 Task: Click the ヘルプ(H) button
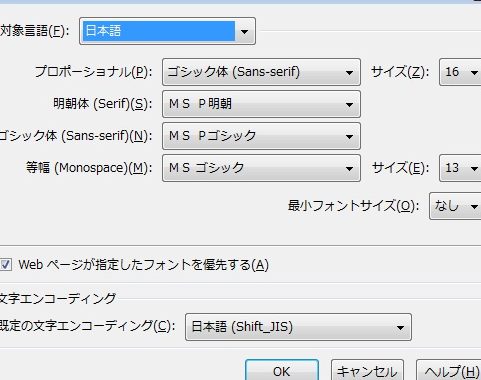click(449, 371)
